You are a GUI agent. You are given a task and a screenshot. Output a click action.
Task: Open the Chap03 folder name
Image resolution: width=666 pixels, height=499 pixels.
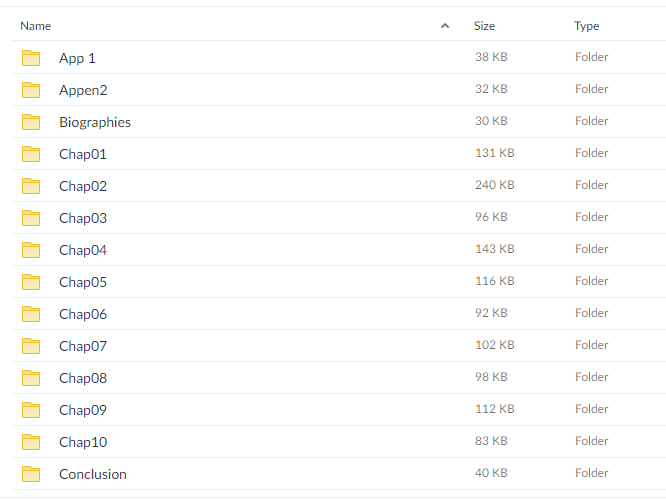[x=83, y=218]
